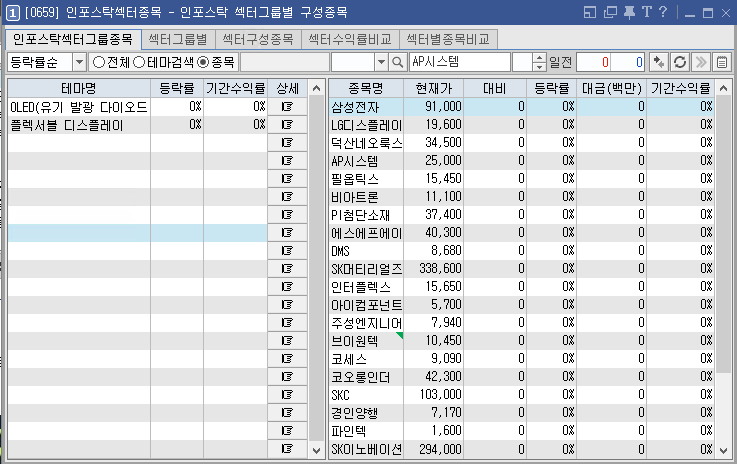Decrease the day count stepper
737x464 pixels.
pos(540,67)
